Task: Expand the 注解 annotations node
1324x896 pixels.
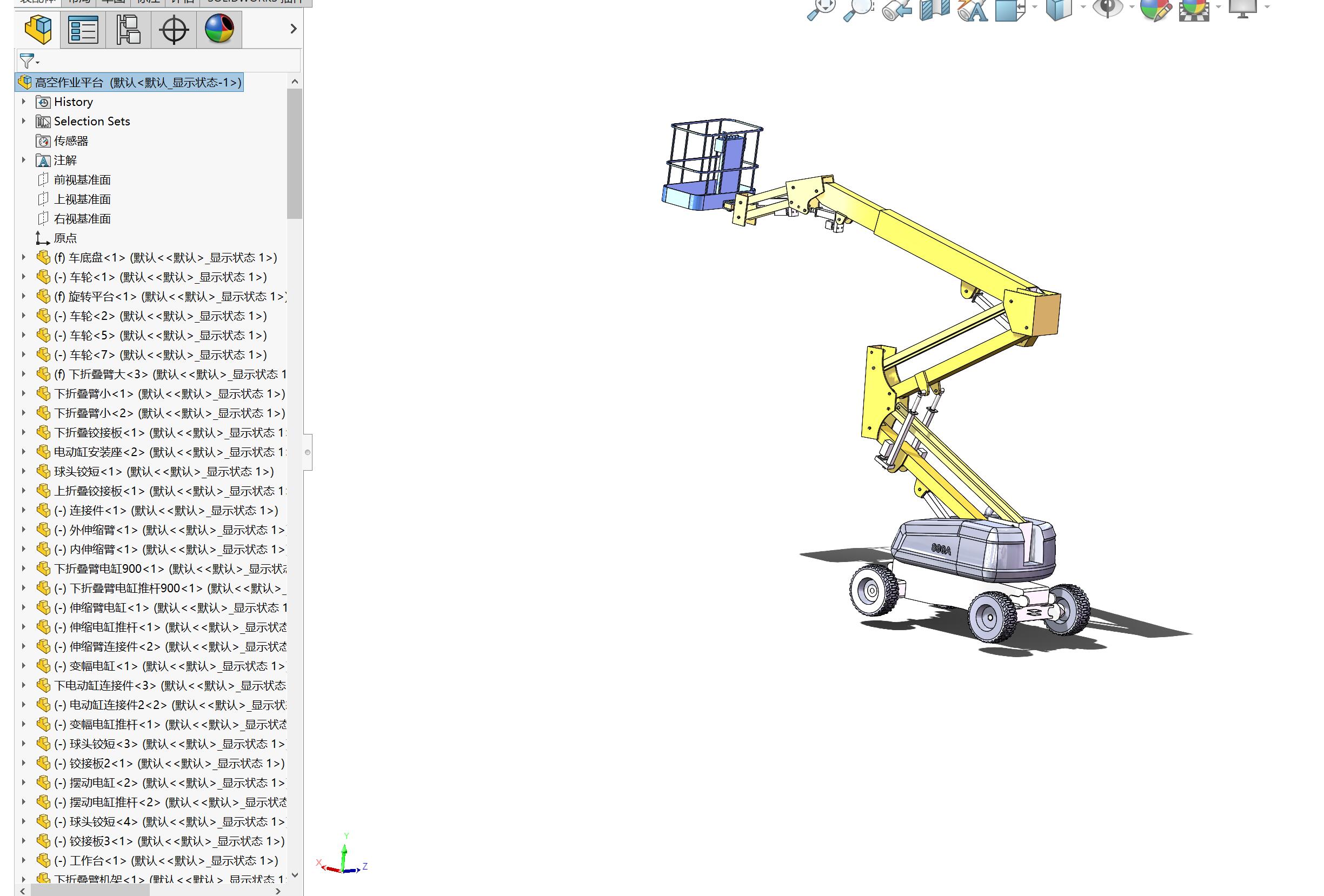Action: click(x=23, y=160)
